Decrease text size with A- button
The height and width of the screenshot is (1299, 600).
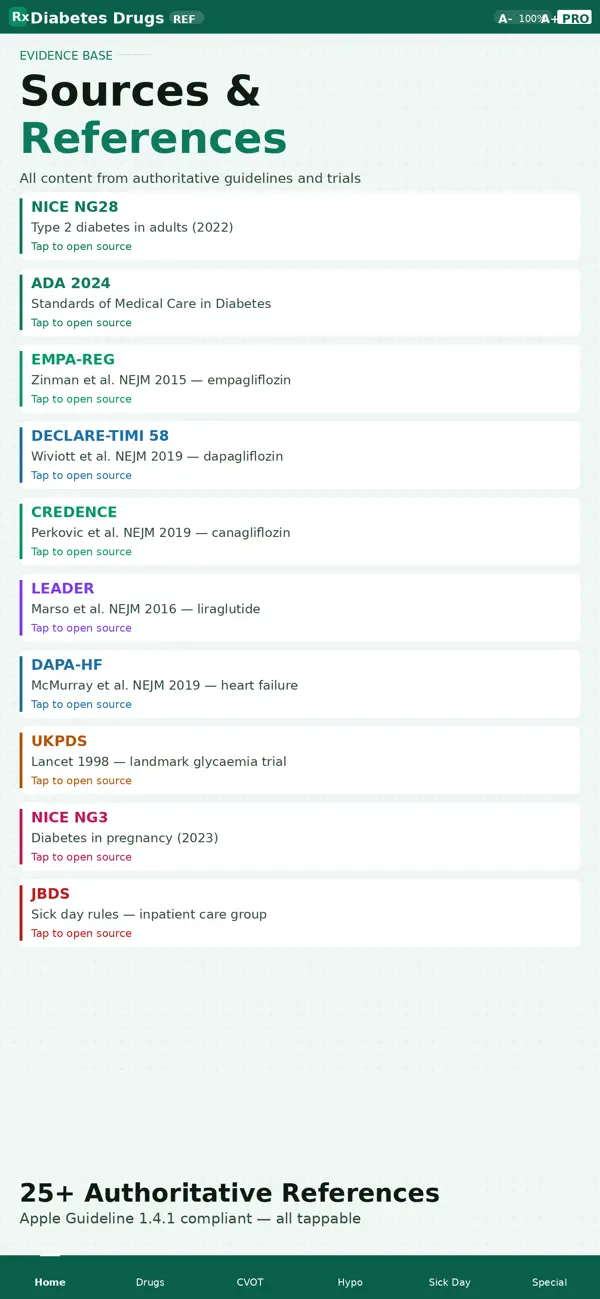pos(505,18)
